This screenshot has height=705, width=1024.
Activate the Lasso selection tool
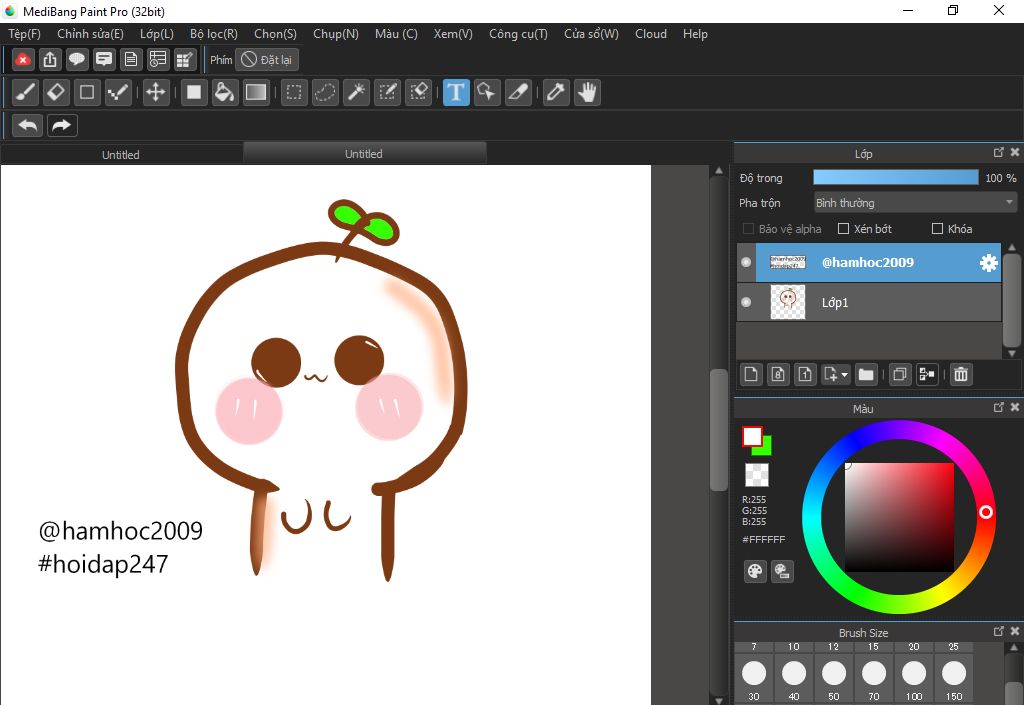[325, 93]
